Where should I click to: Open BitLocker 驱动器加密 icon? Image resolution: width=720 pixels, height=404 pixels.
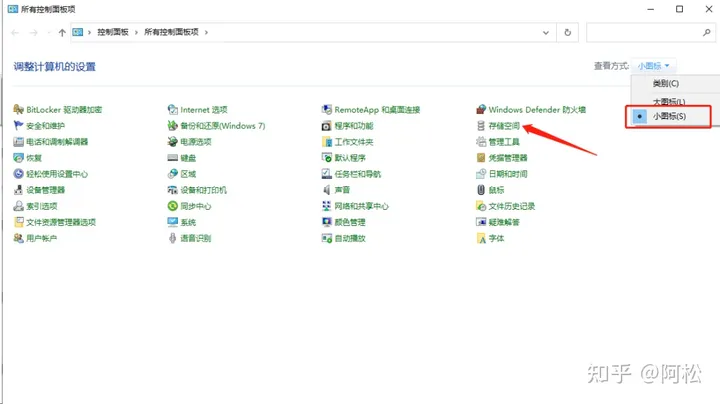coord(18,109)
